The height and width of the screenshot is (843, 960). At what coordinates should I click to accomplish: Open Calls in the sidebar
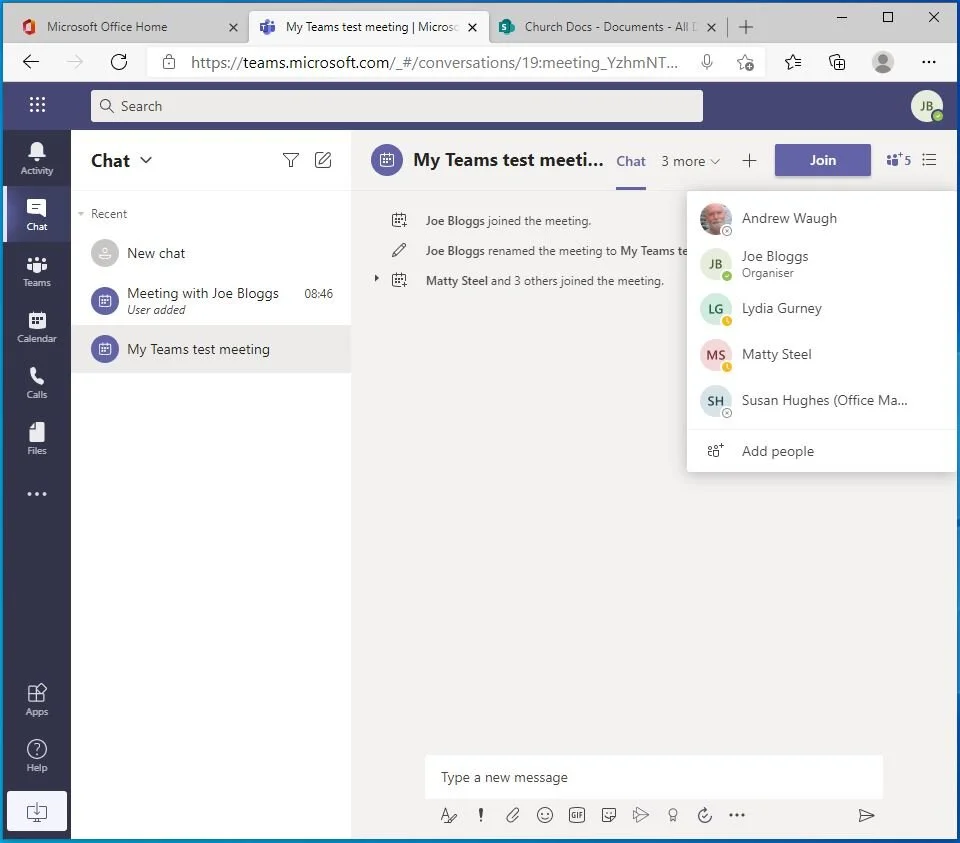point(37,383)
